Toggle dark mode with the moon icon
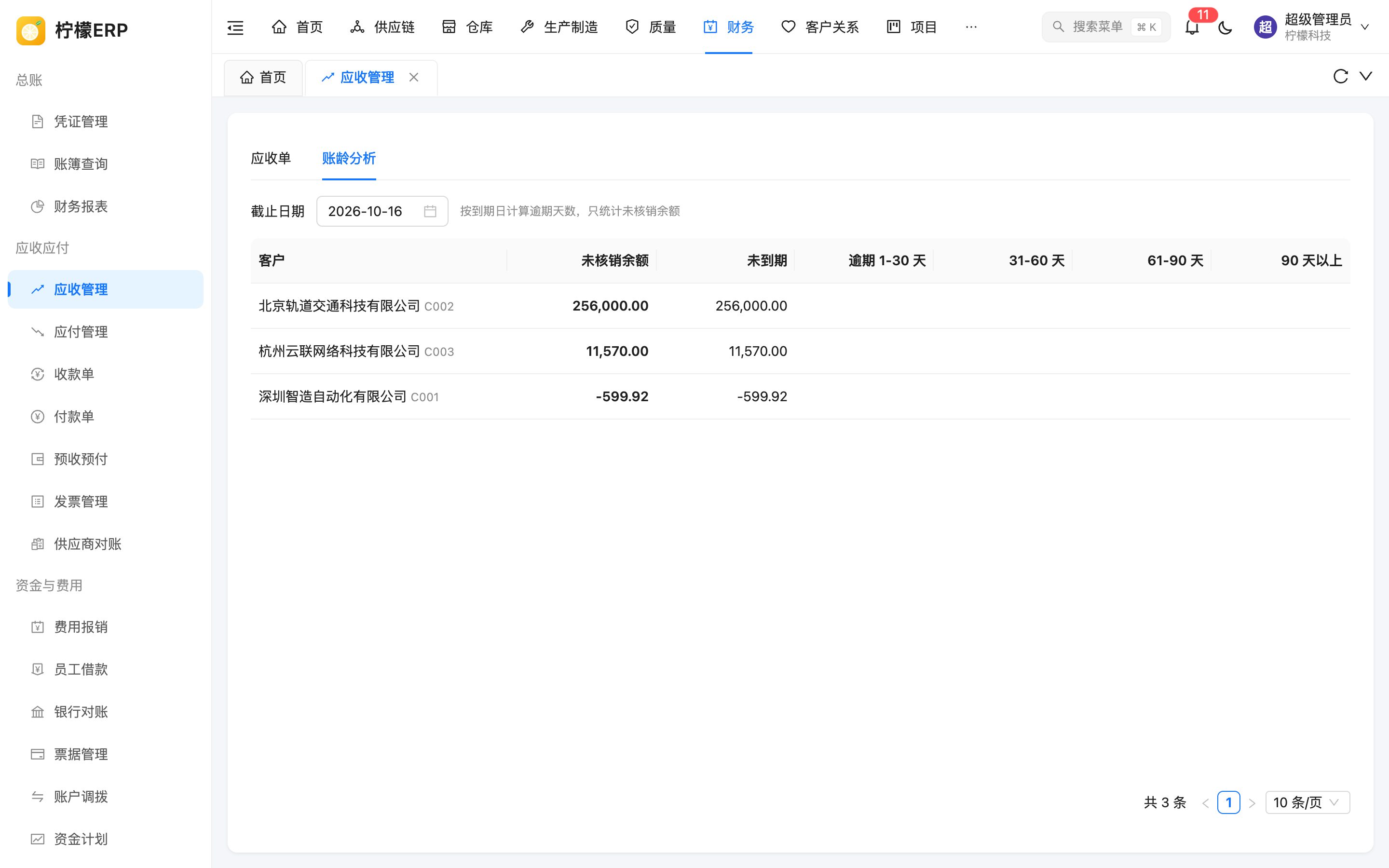This screenshot has width=1389, height=868. 1225,27
